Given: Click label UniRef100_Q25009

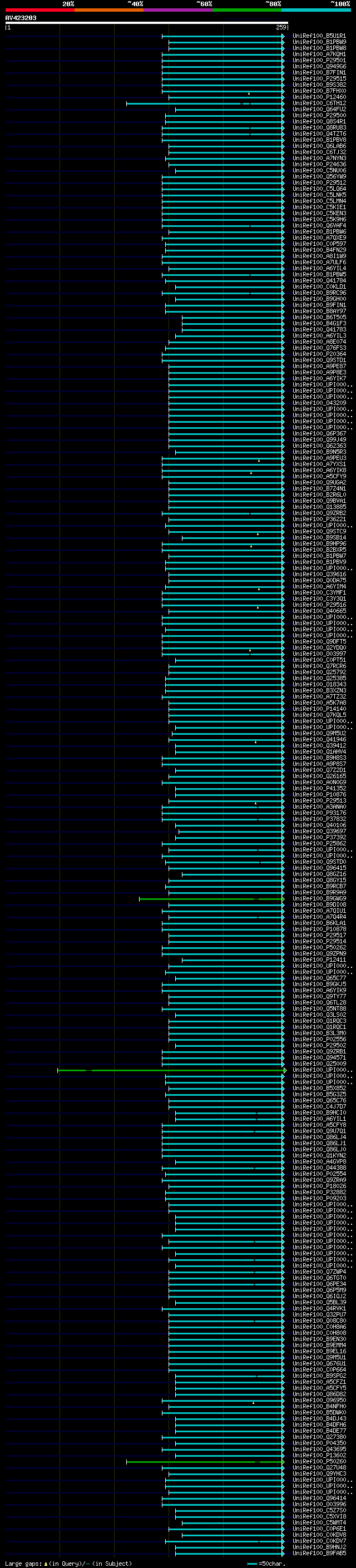Looking at the screenshot, I should 319,1064.
